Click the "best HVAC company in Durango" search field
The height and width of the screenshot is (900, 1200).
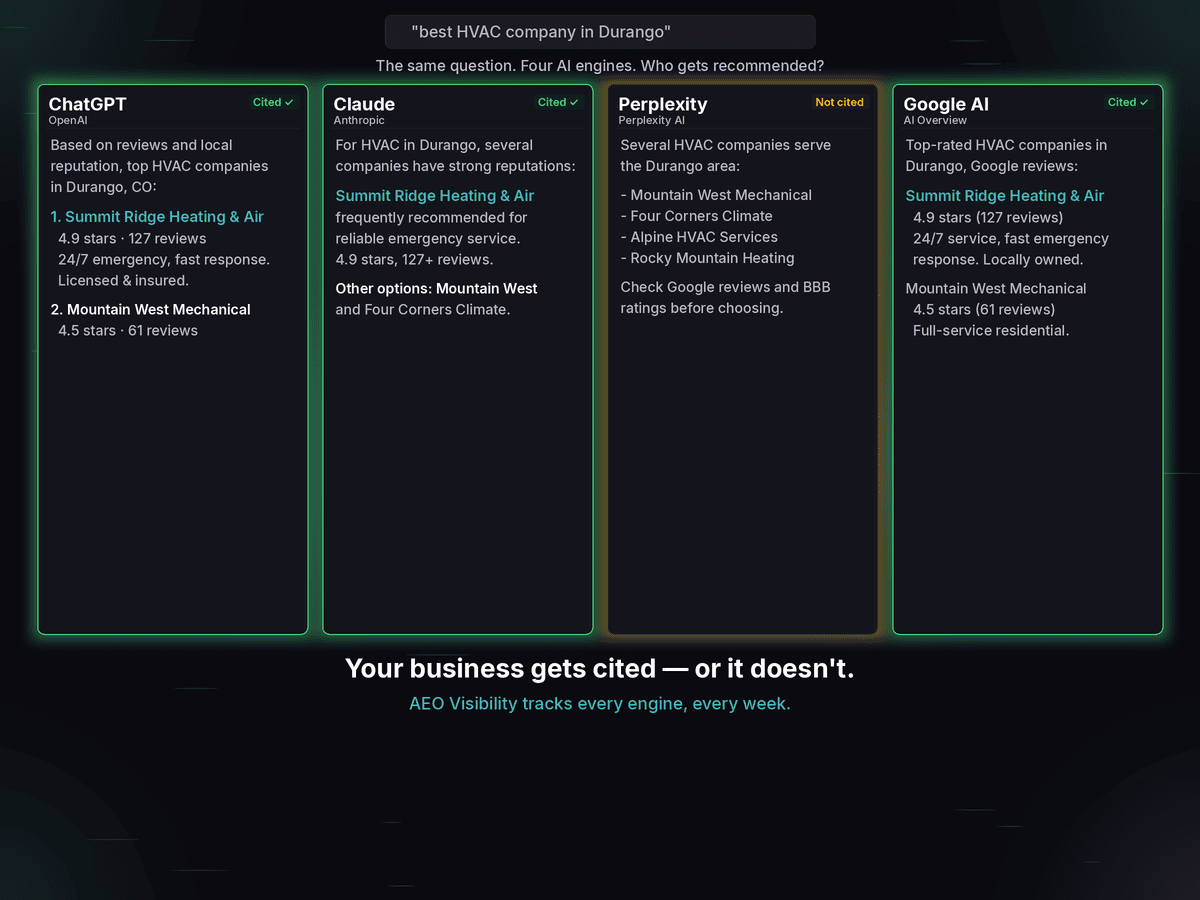click(600, 32)
